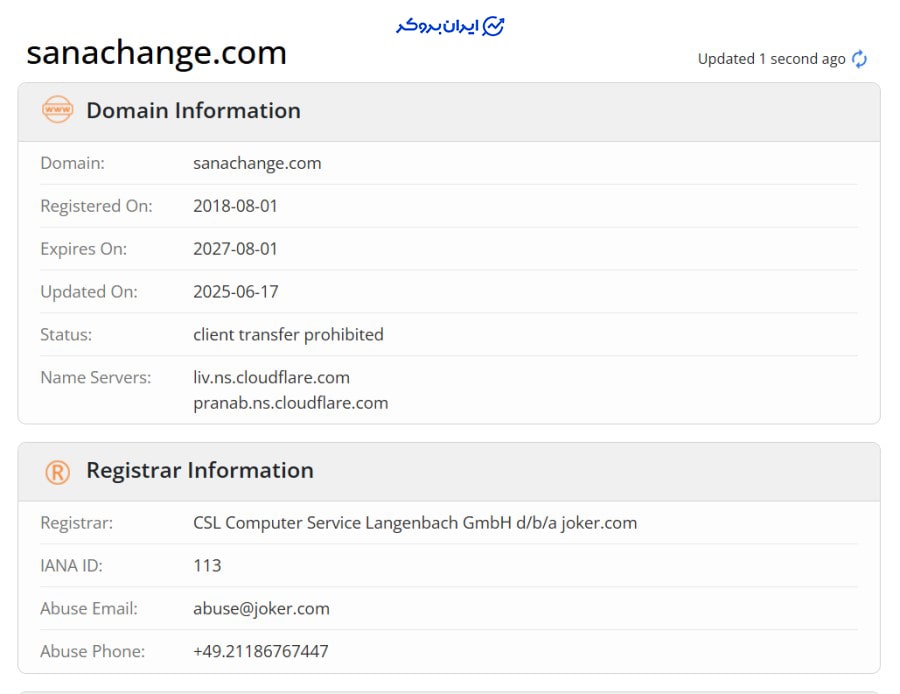The height and width of the screenshot is (694, 900).
Task: Select the updated date 2025-06-17
Action: [x=235, y=292]
